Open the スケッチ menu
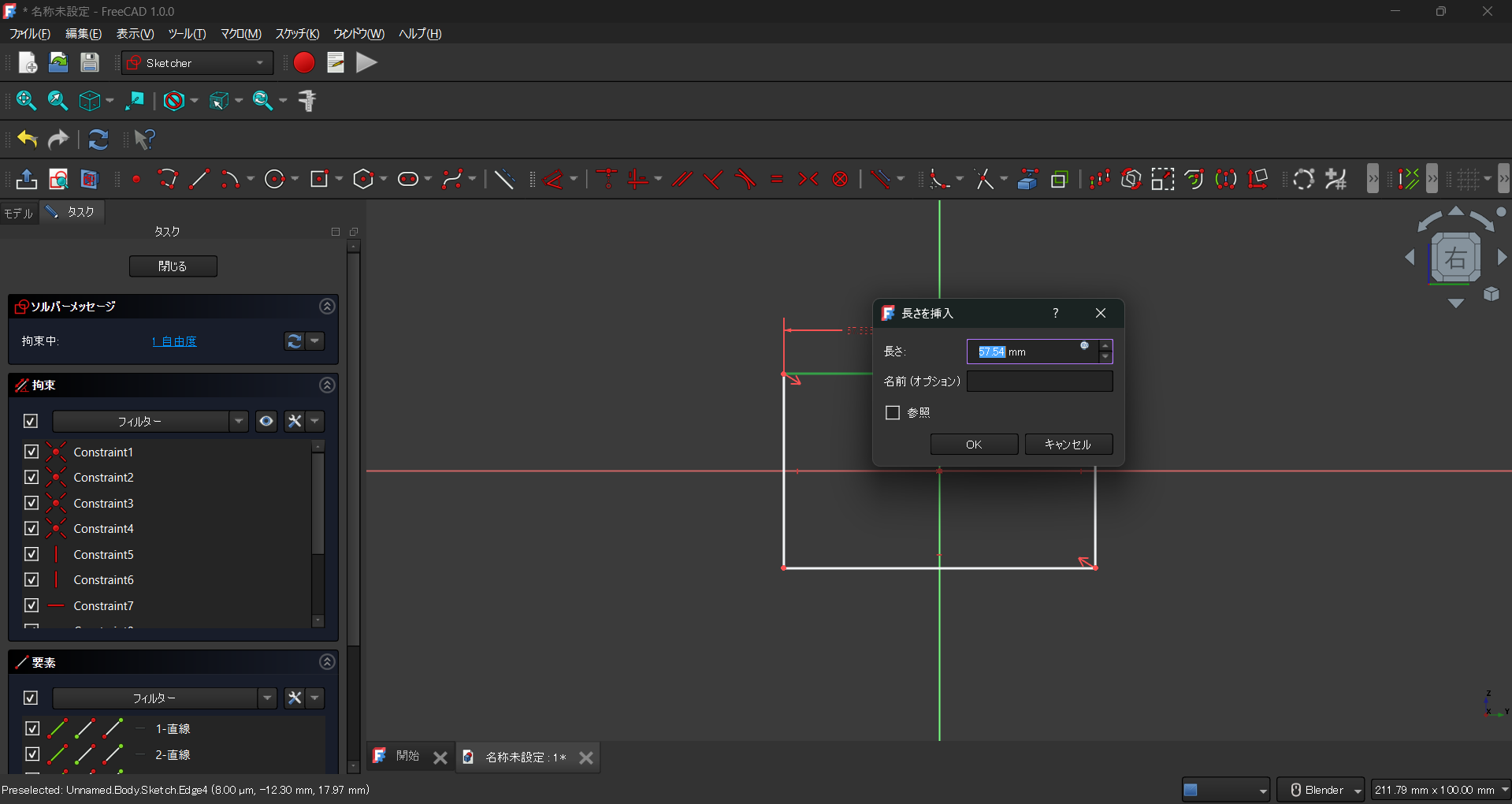 297,34
